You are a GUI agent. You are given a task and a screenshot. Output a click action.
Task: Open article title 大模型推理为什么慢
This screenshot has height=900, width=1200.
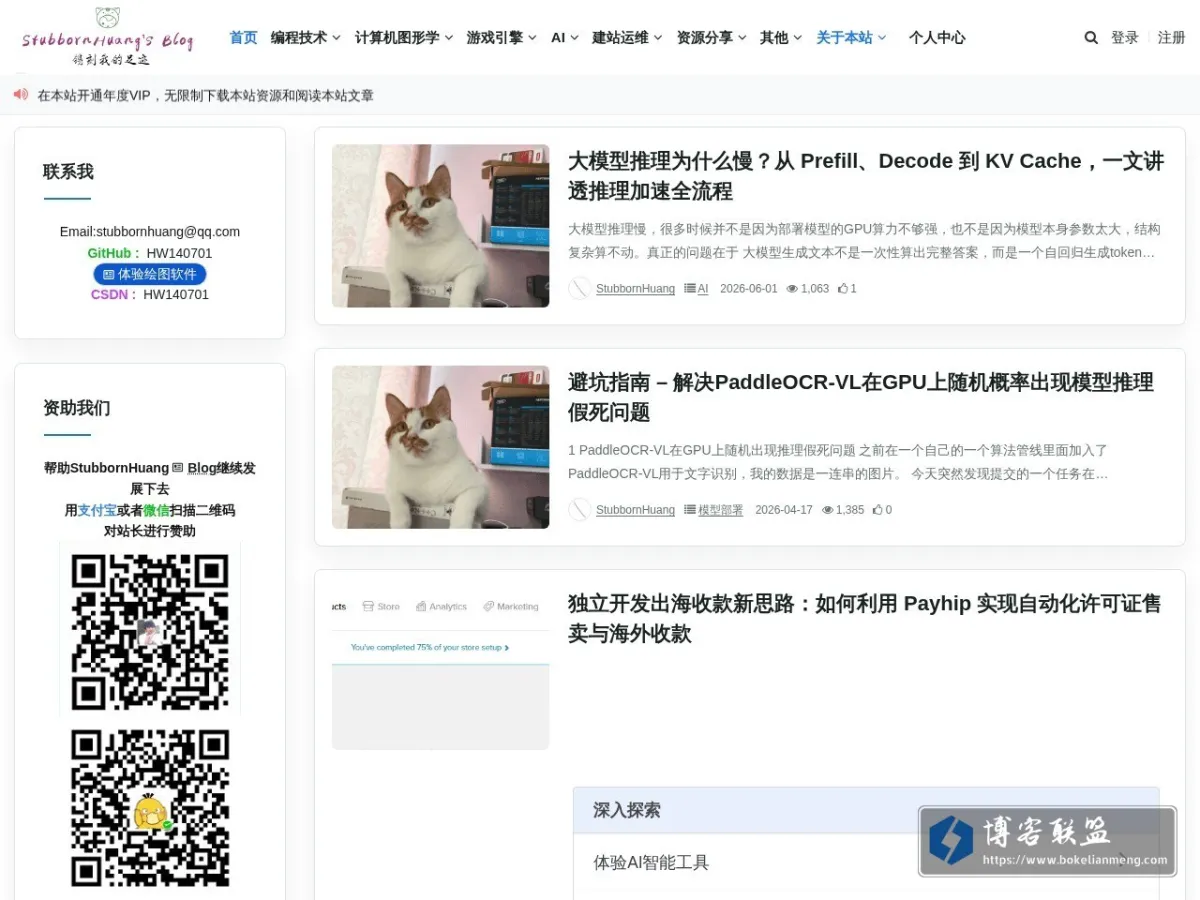(x=866, y=176)
